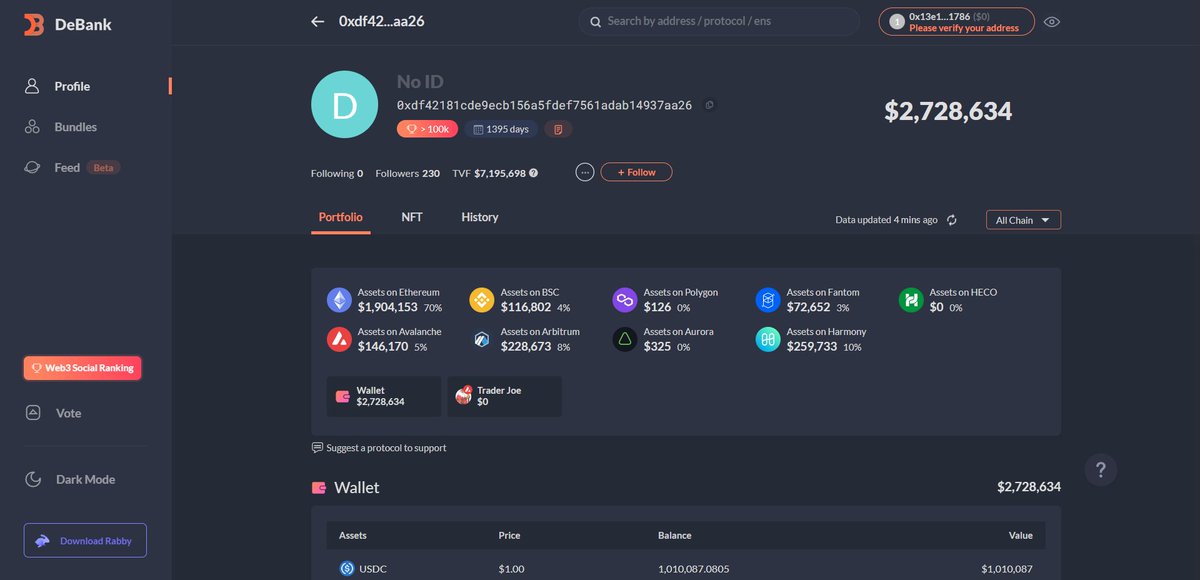Click the verify your address account button

click(x=957, y=21)
